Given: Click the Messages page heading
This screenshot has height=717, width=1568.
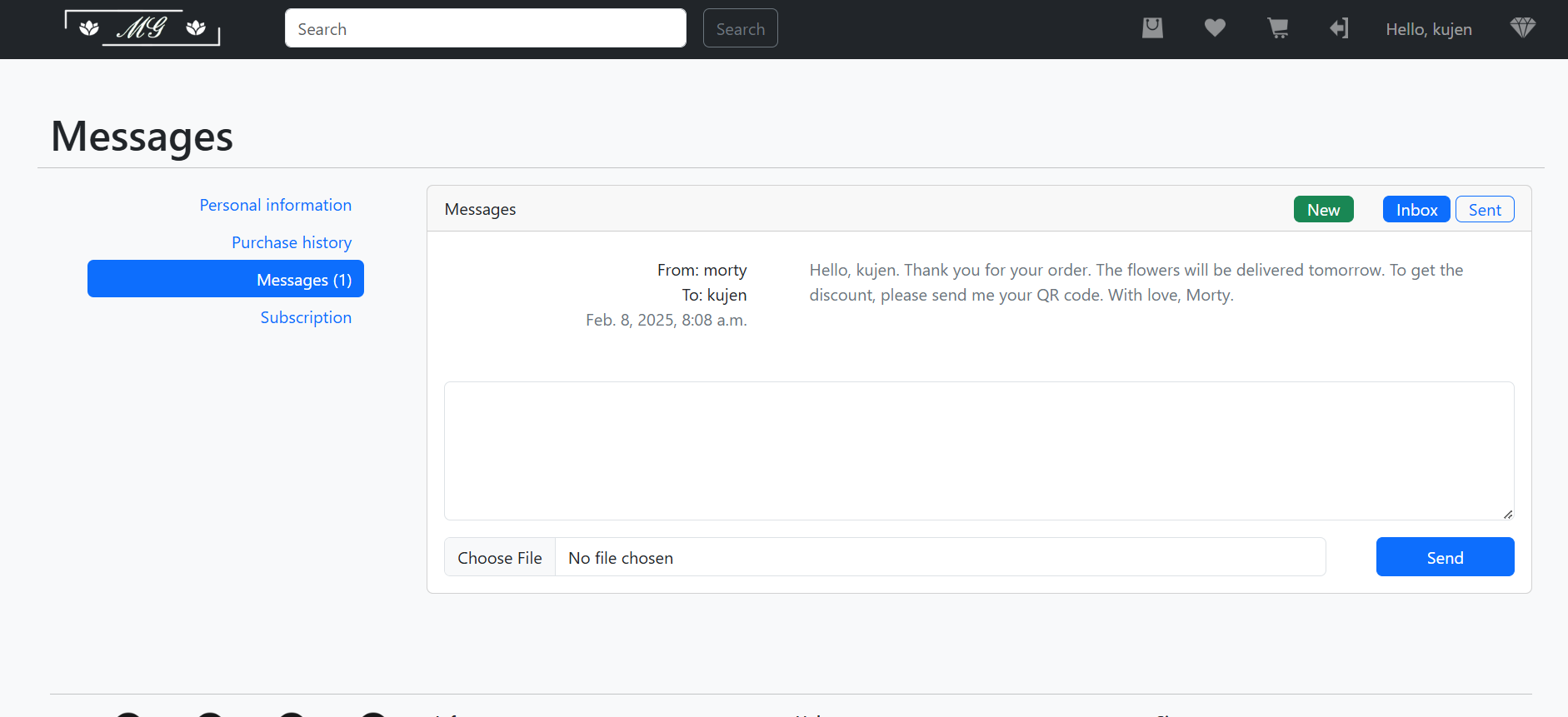Looking at the screenshot, I should [142, 136].
